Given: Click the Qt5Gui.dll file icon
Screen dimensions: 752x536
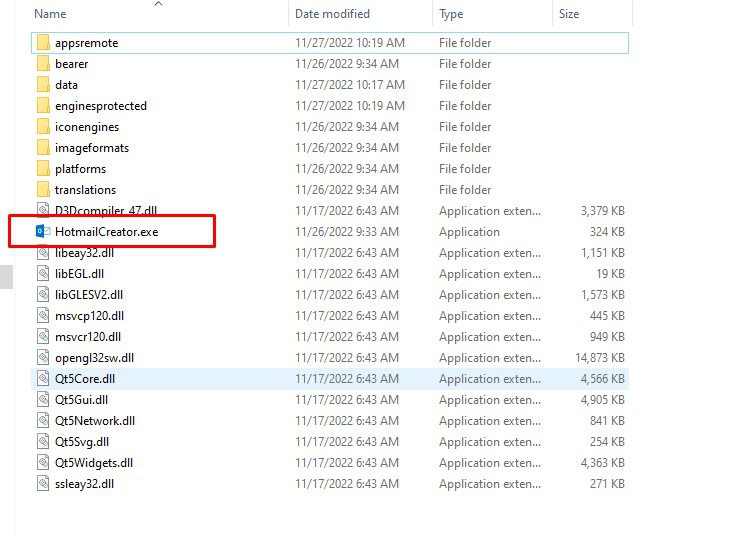Looking at the screenshot, I should (x=43, y=400).
